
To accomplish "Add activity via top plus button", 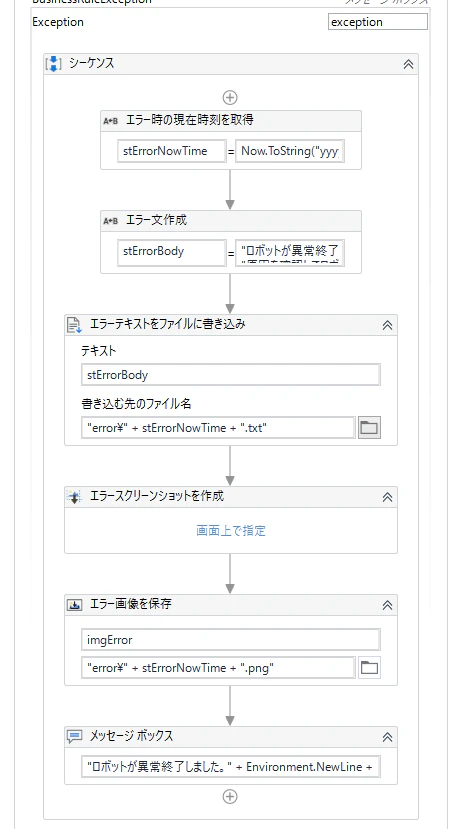I will coord(230,97).
